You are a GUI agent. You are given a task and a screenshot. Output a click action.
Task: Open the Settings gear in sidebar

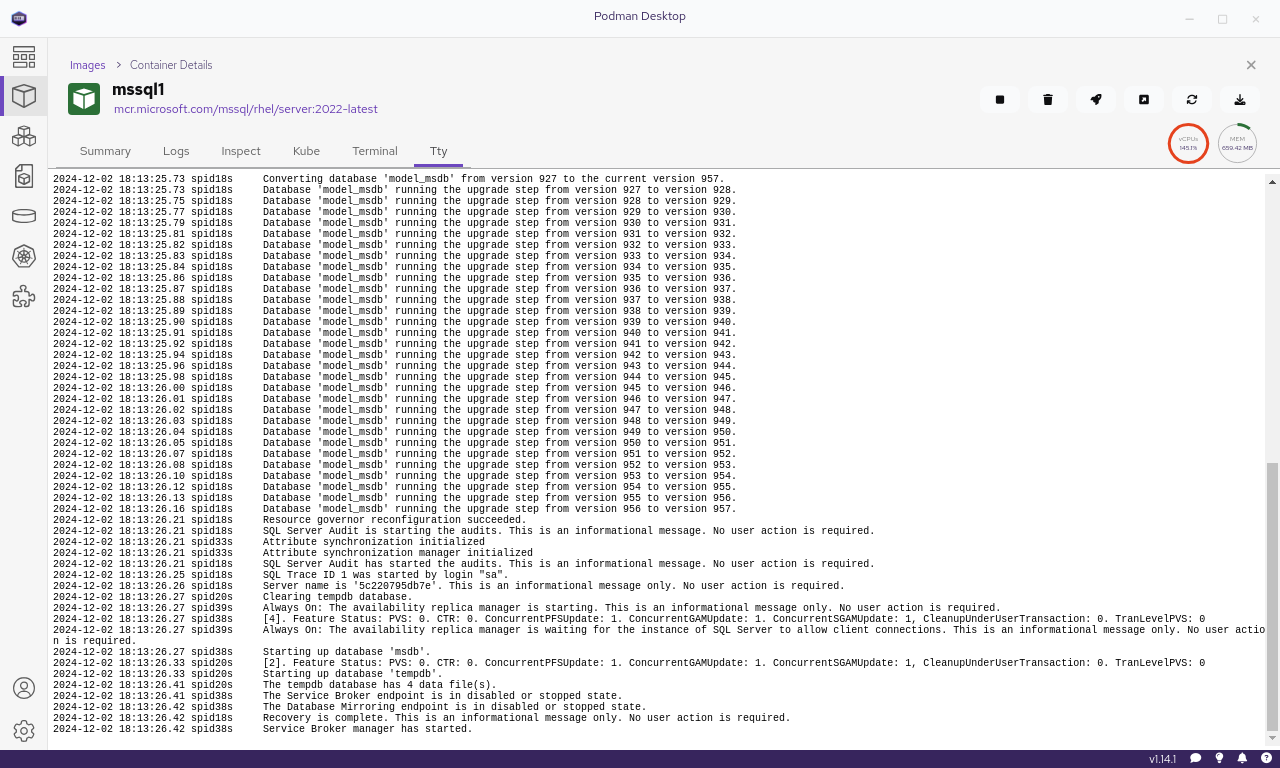pos(24,731)
